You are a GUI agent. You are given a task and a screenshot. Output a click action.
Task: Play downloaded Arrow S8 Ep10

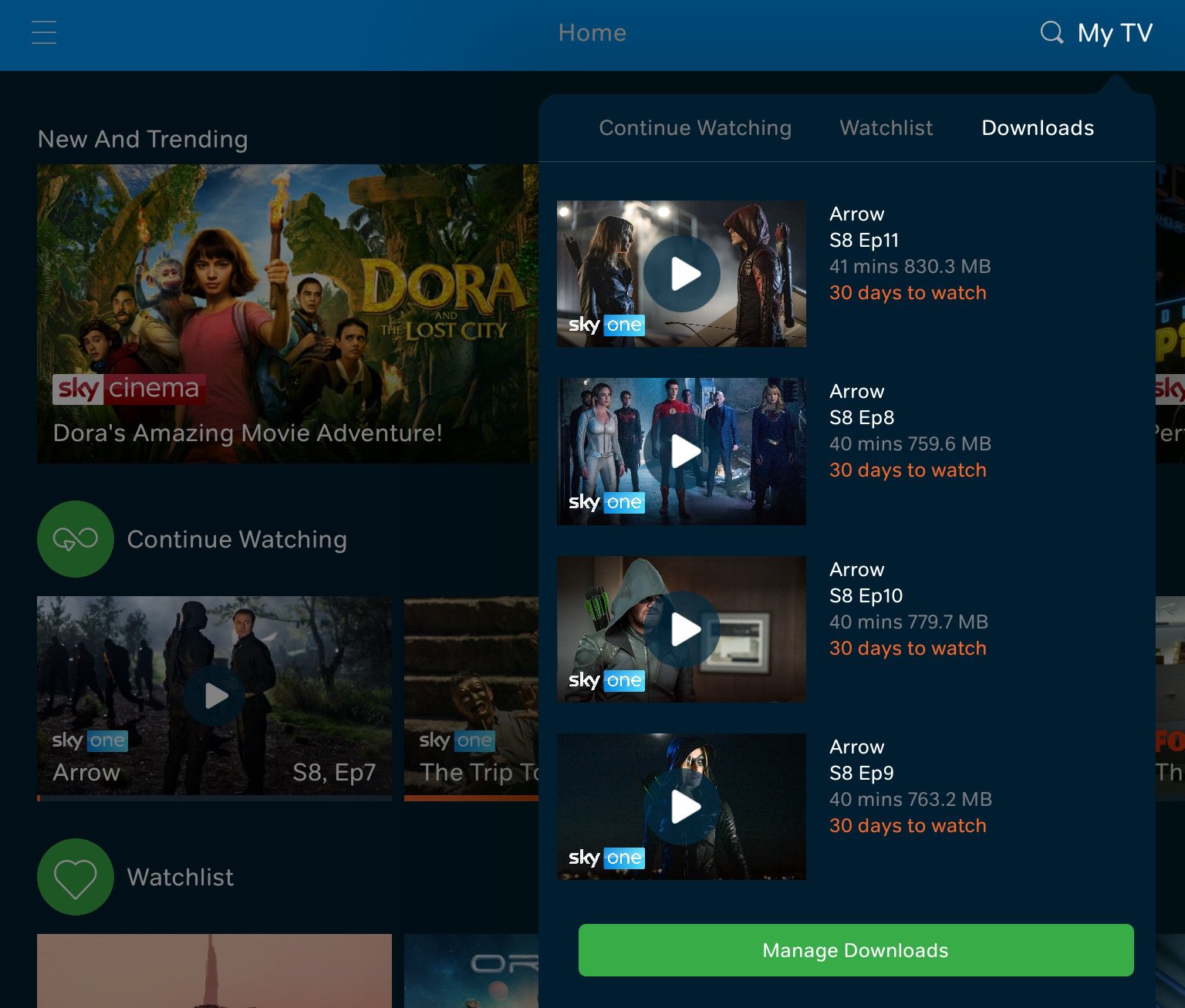pos(682,629)
